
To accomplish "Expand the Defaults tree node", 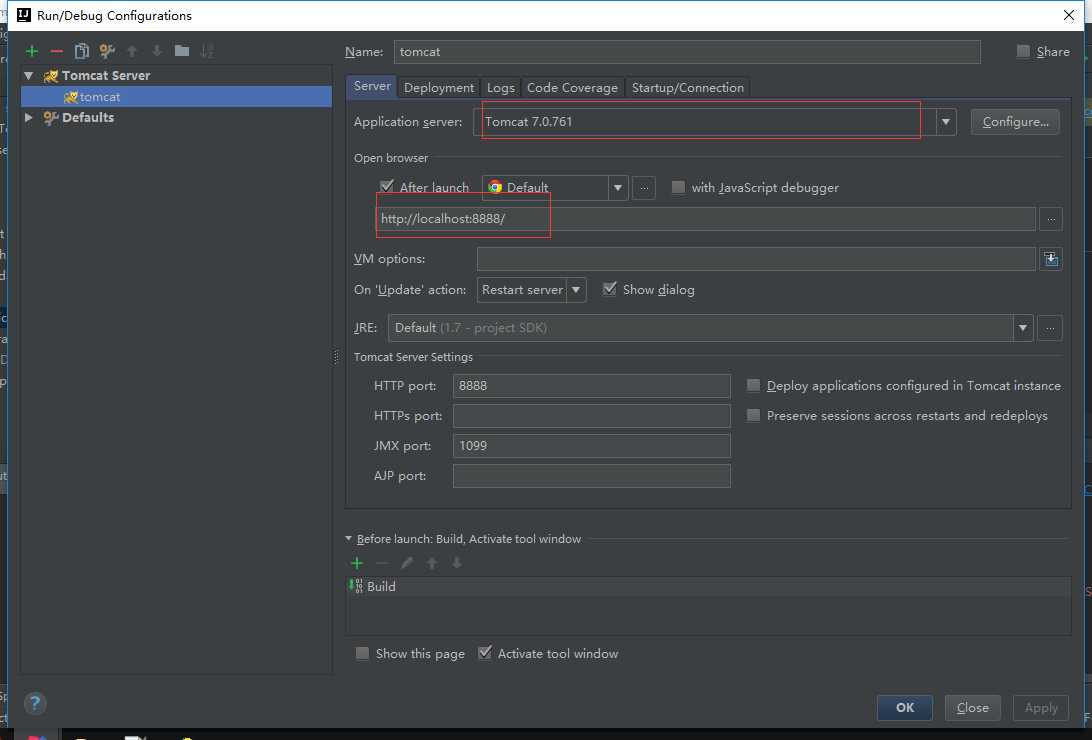I will (29, 118).
